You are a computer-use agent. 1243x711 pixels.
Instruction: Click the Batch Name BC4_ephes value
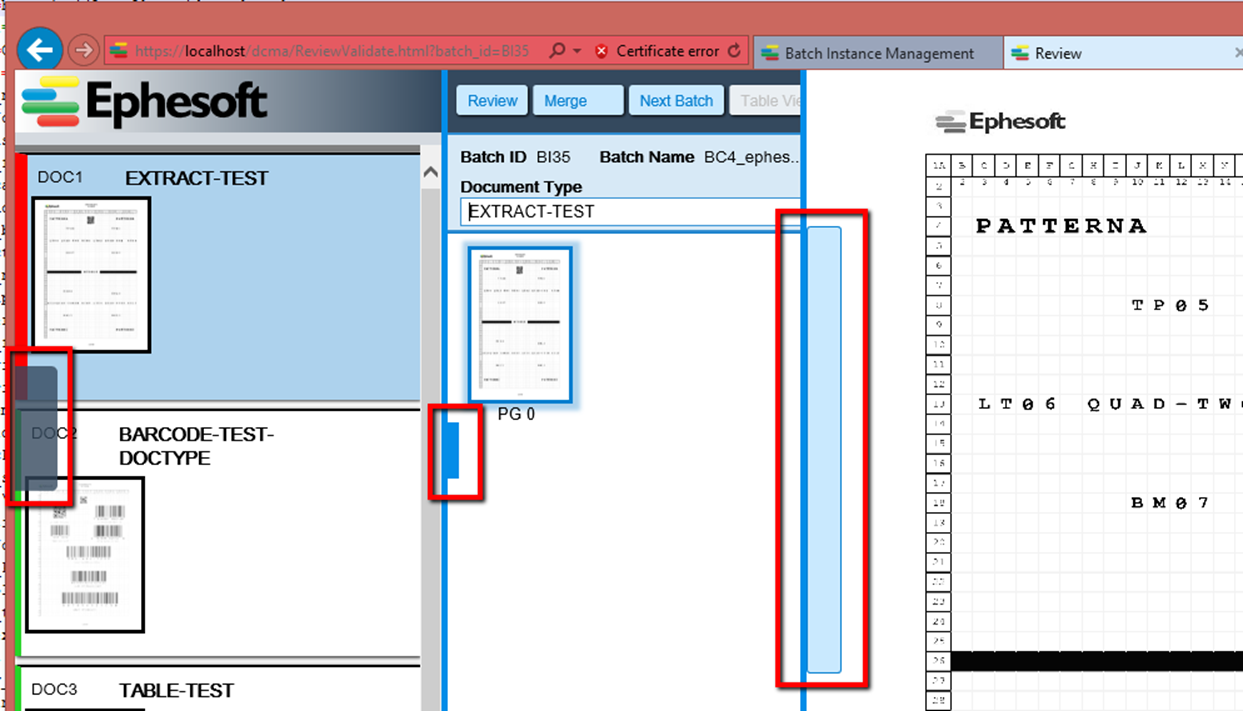(753, 157)
